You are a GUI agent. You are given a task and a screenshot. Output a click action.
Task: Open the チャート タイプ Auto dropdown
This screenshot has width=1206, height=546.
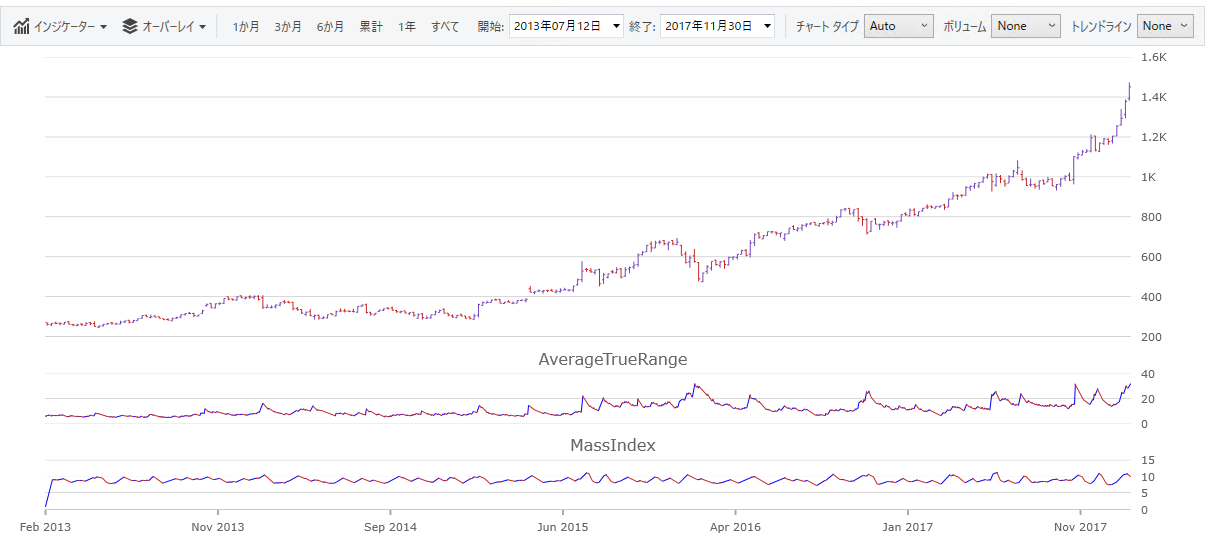[899, 26]
